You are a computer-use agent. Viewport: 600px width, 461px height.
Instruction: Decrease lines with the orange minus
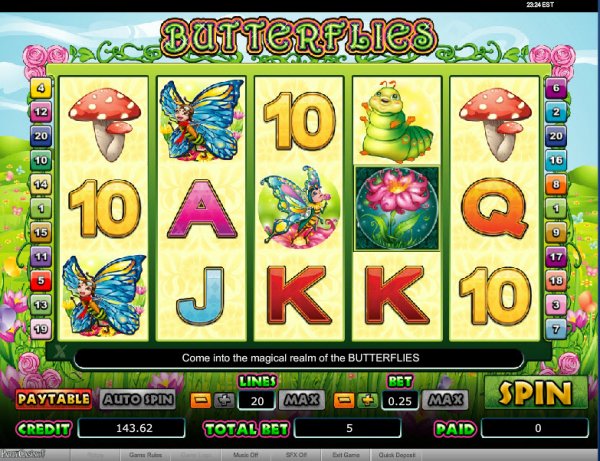[x=201, y=400]
